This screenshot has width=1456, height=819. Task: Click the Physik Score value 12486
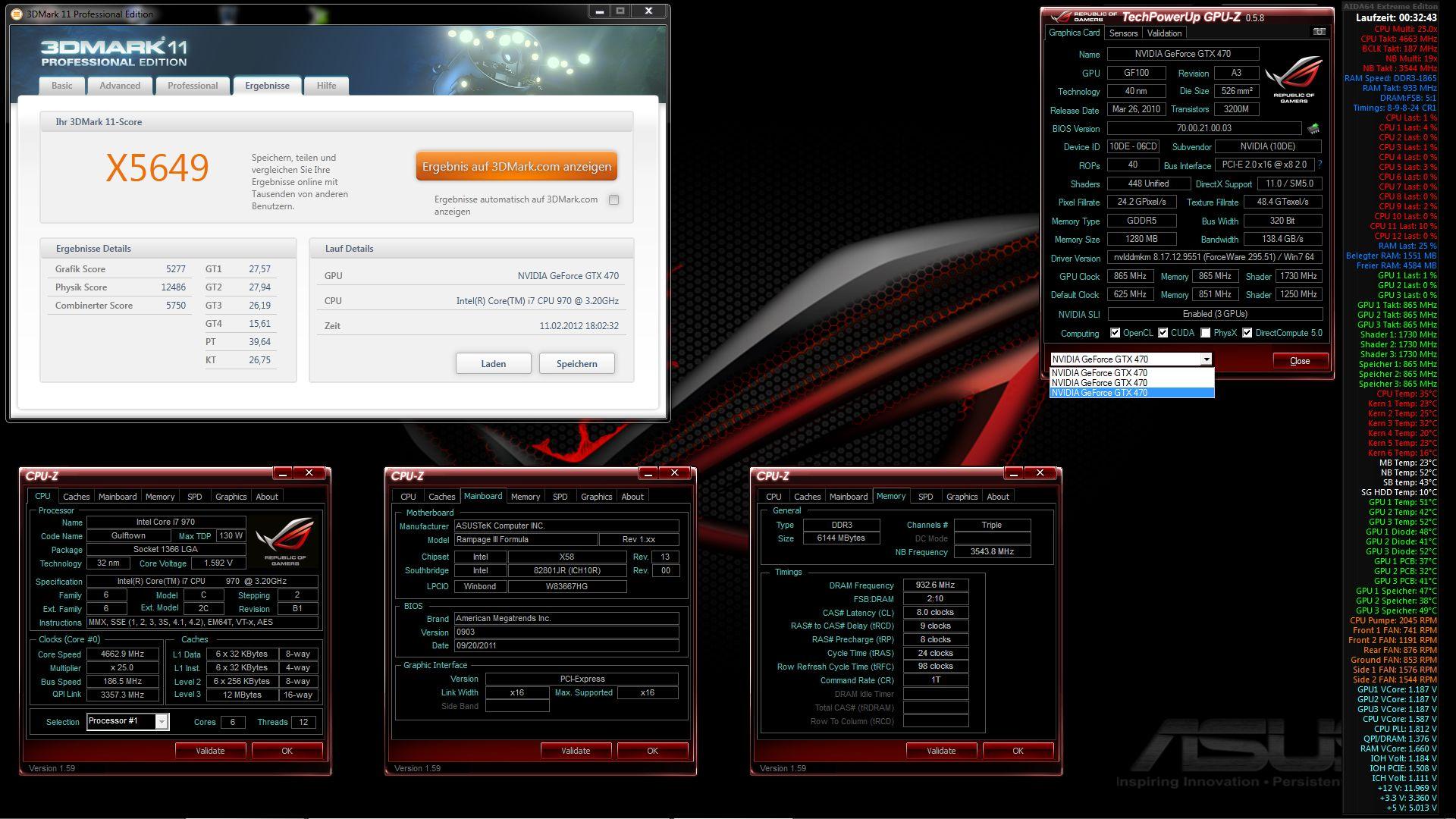click(173, 287)
